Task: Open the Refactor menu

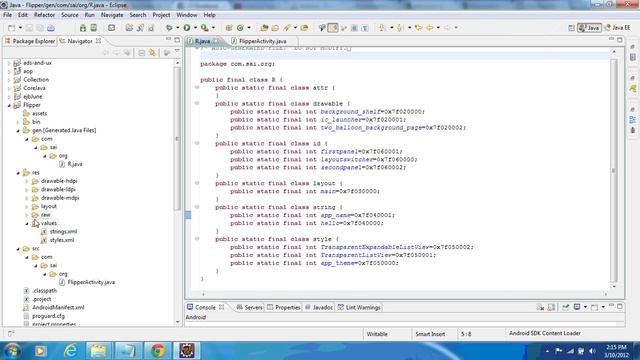Action: tap(44, 15)
